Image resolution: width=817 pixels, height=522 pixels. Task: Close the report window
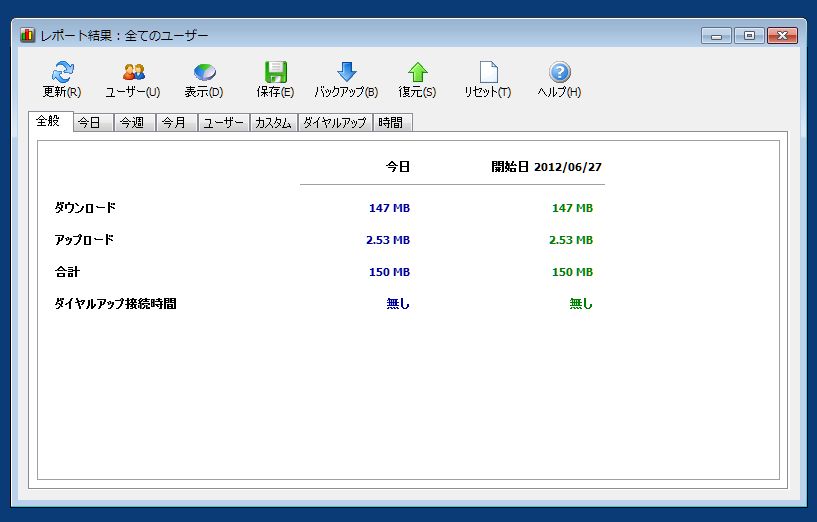[x=782, y=35]
